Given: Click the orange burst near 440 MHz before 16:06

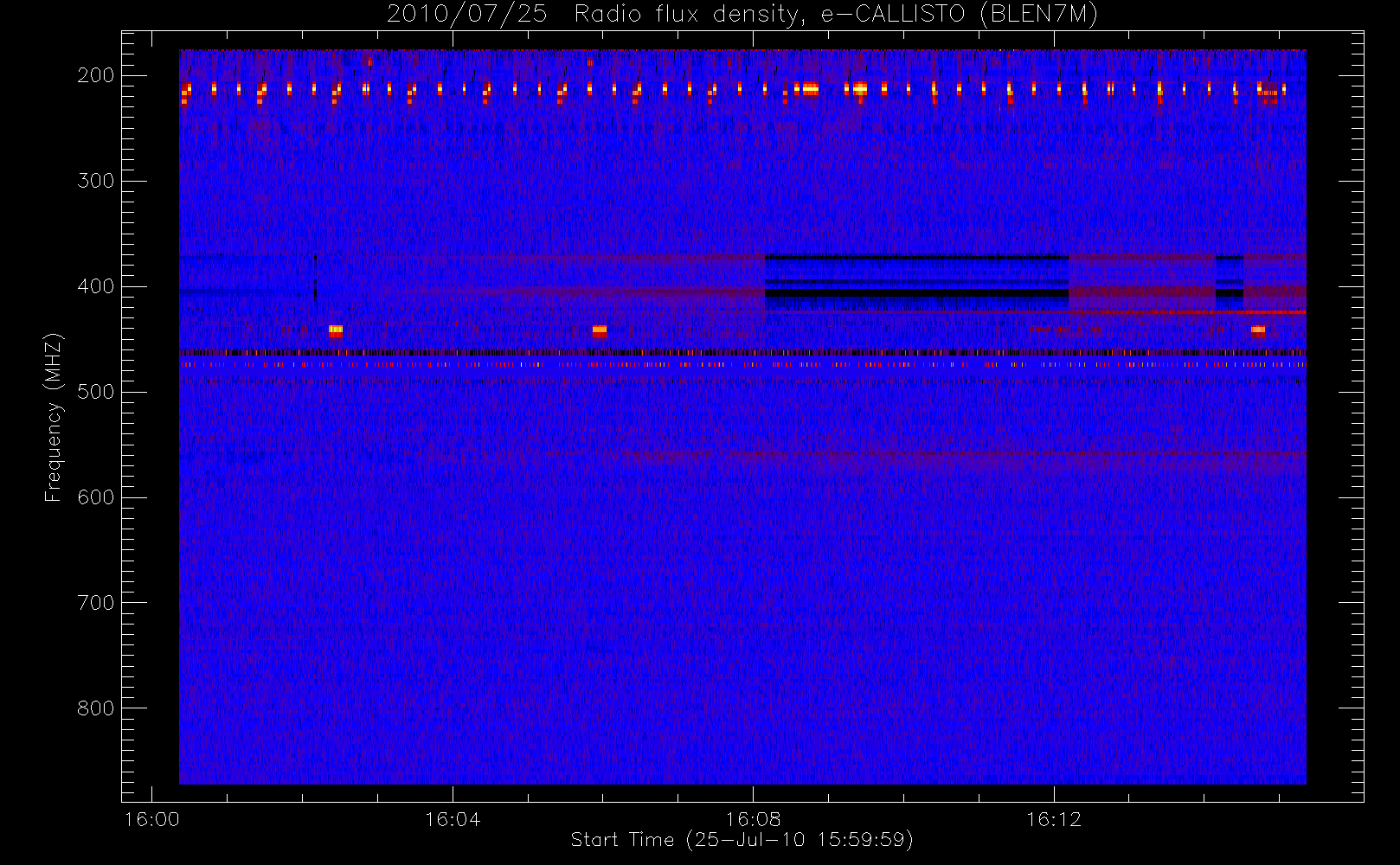Looking at the screenshot, I should [600, 330].
